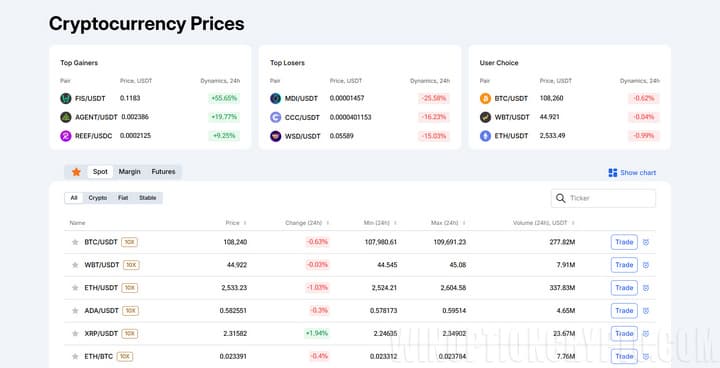Image resolution: width=720 pixels, height=368 pixels.
Task: Click the ADA/USDT pair name in table
Action: pyautogui.click(x=101, y=311)
